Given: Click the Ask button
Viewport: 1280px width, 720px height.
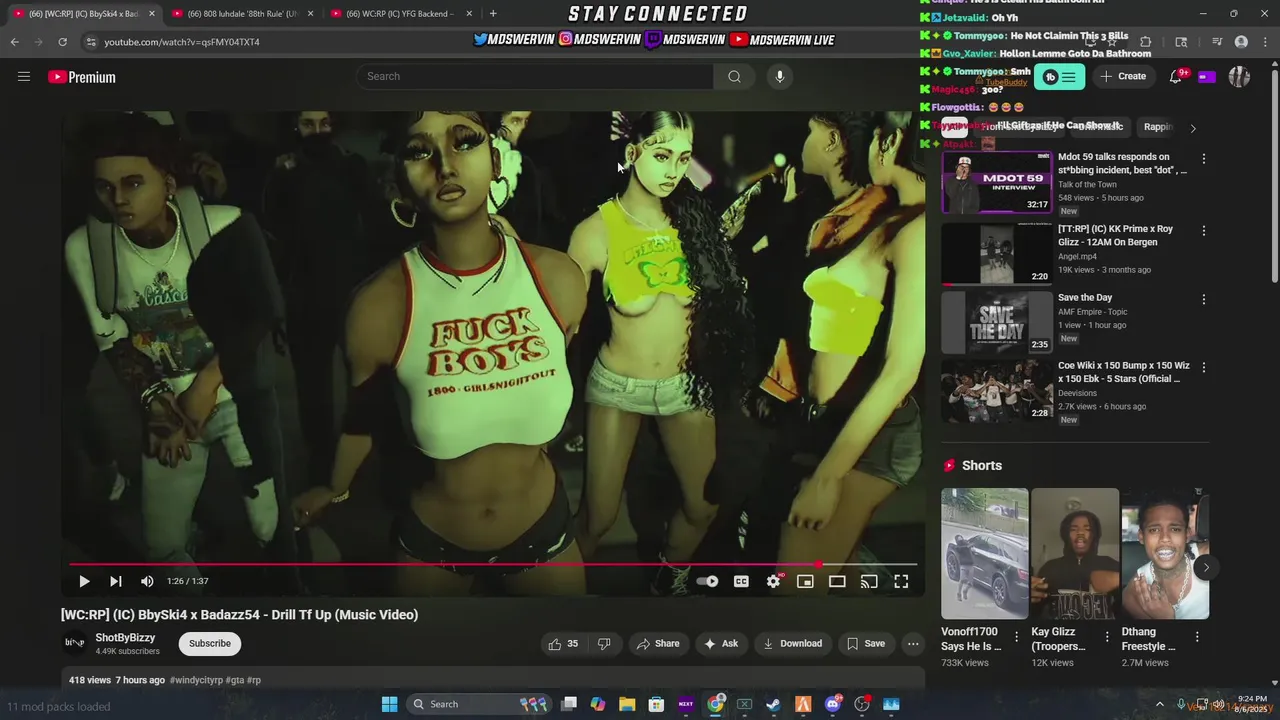Looking at the screenshot, I should (720, 644).
